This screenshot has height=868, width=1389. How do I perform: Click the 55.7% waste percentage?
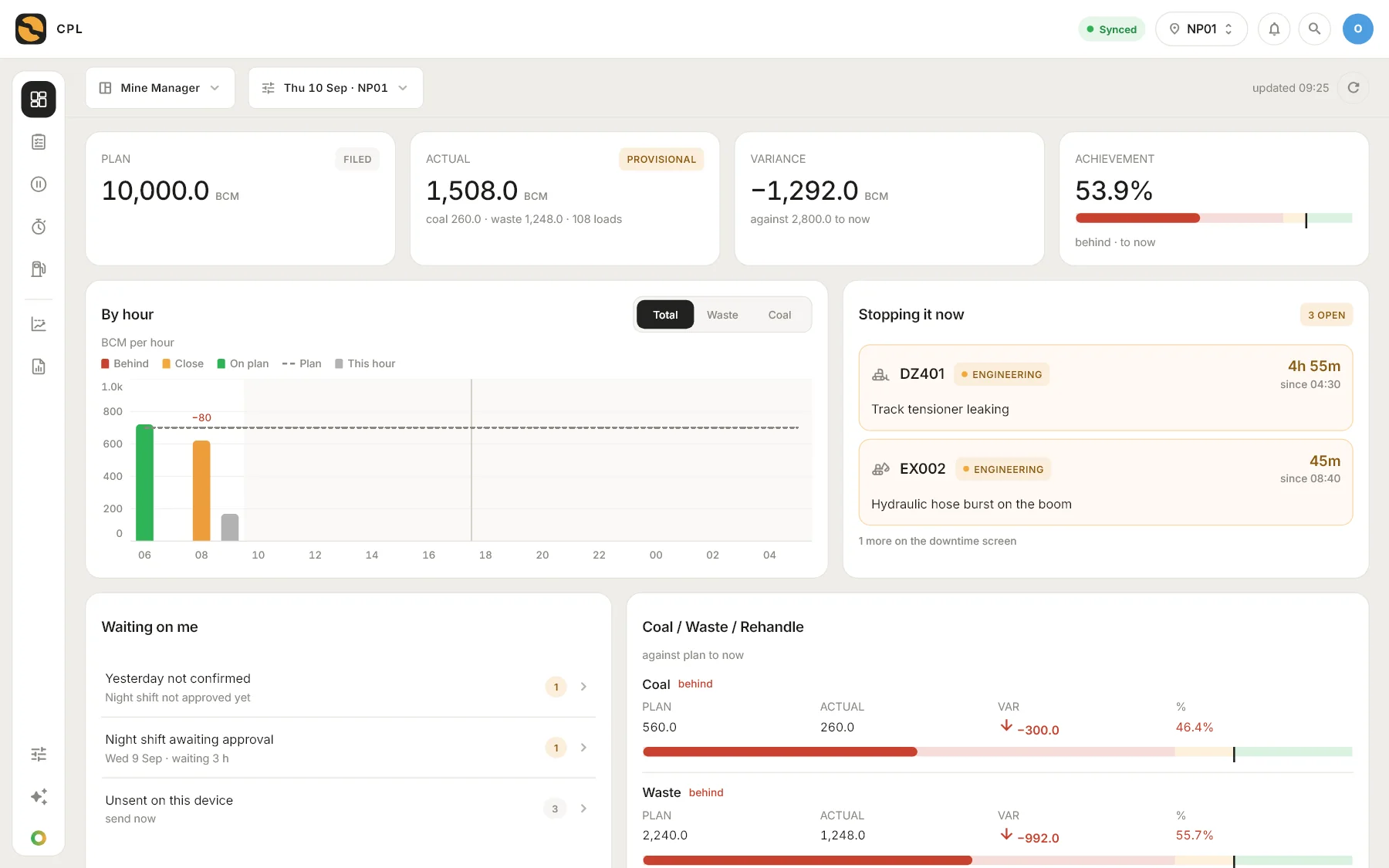tap(1194, 836)
